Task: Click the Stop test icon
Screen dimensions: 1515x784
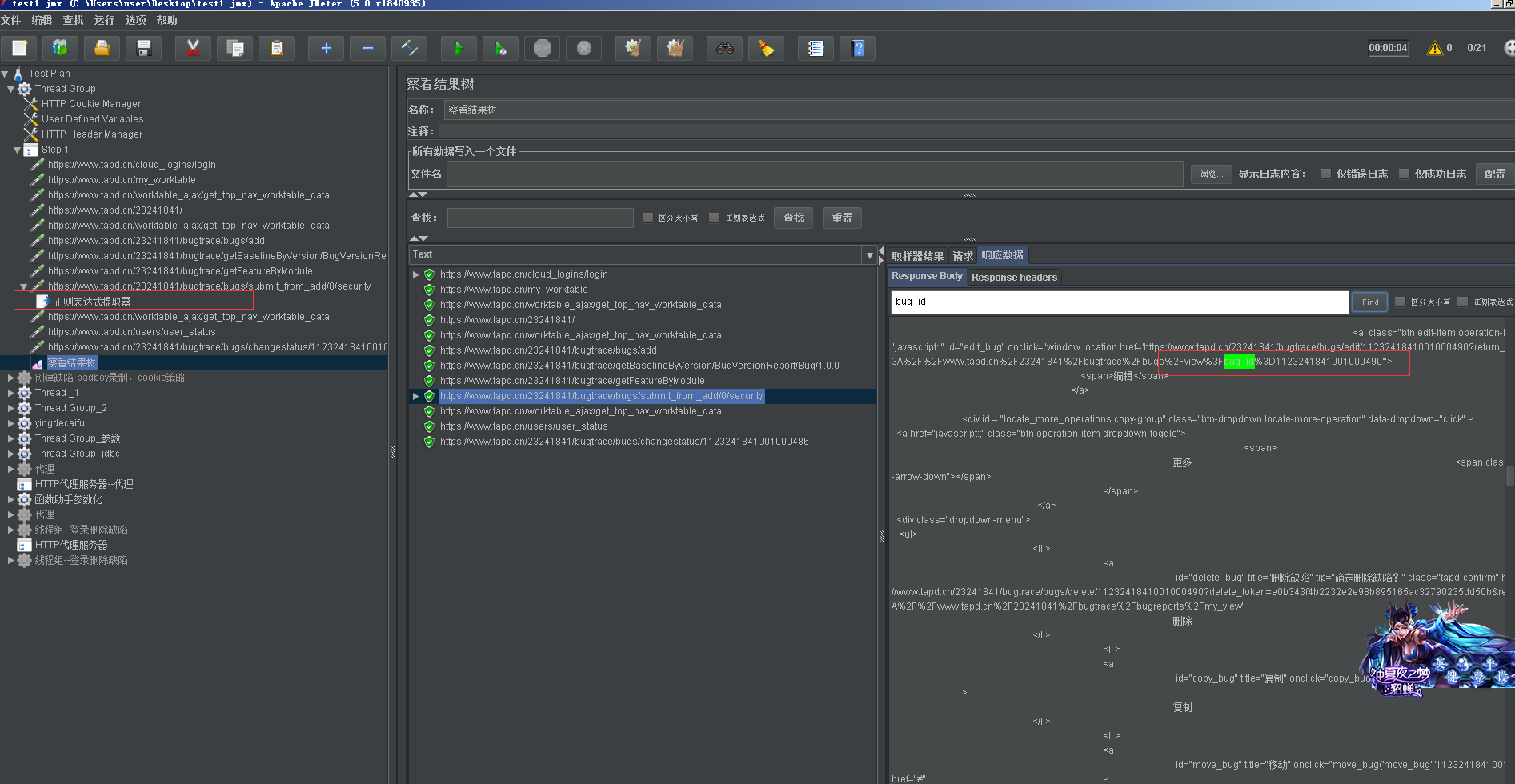Action: point(542,48)
